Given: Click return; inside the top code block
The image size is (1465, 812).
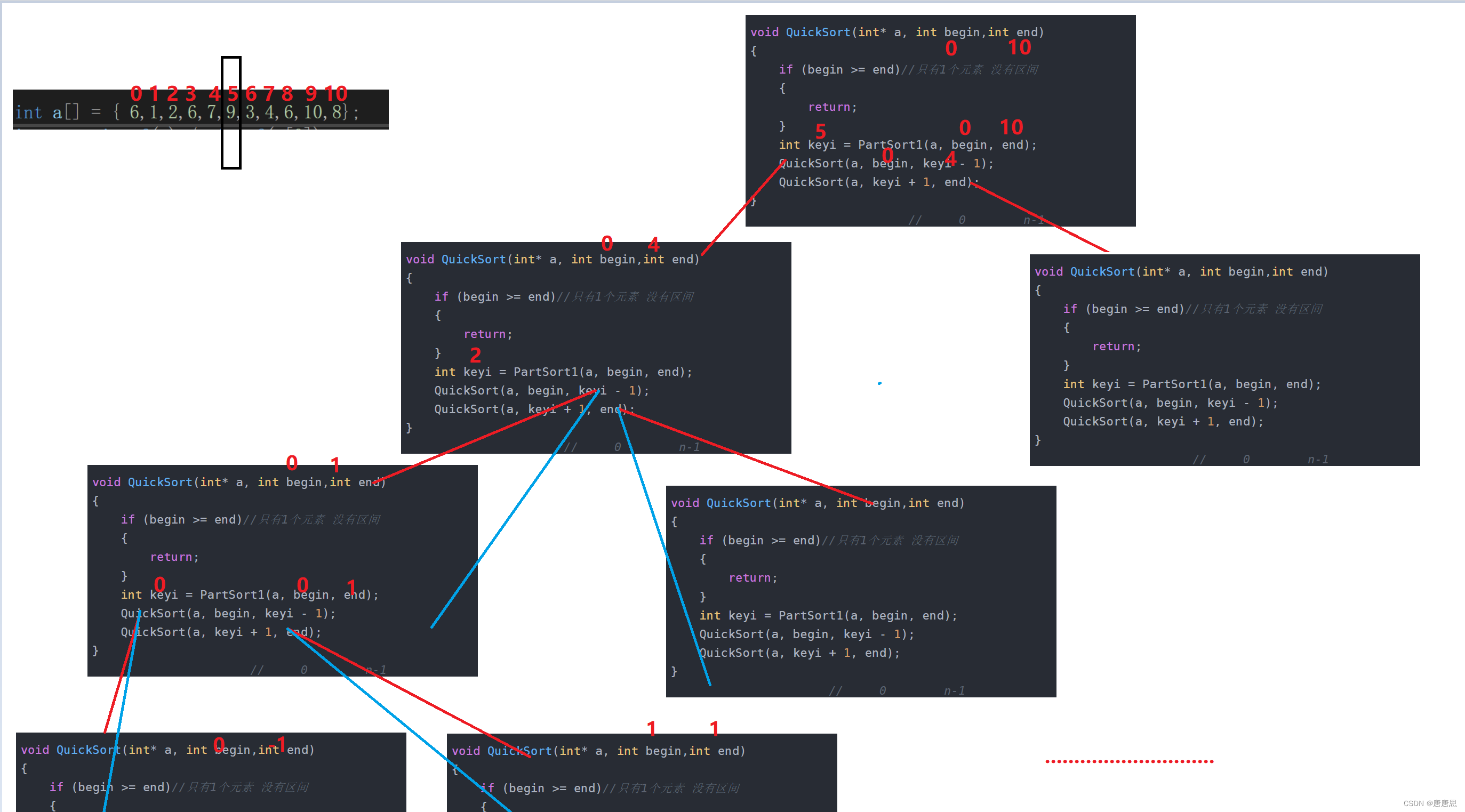Looking at the screenshot, I should [832, 107].
